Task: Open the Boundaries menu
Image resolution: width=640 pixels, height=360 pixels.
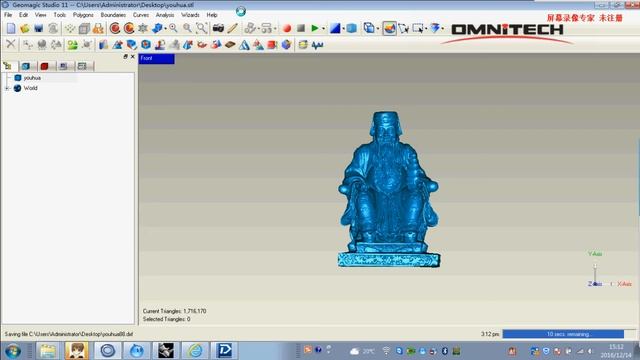Action: coord(113,15)
